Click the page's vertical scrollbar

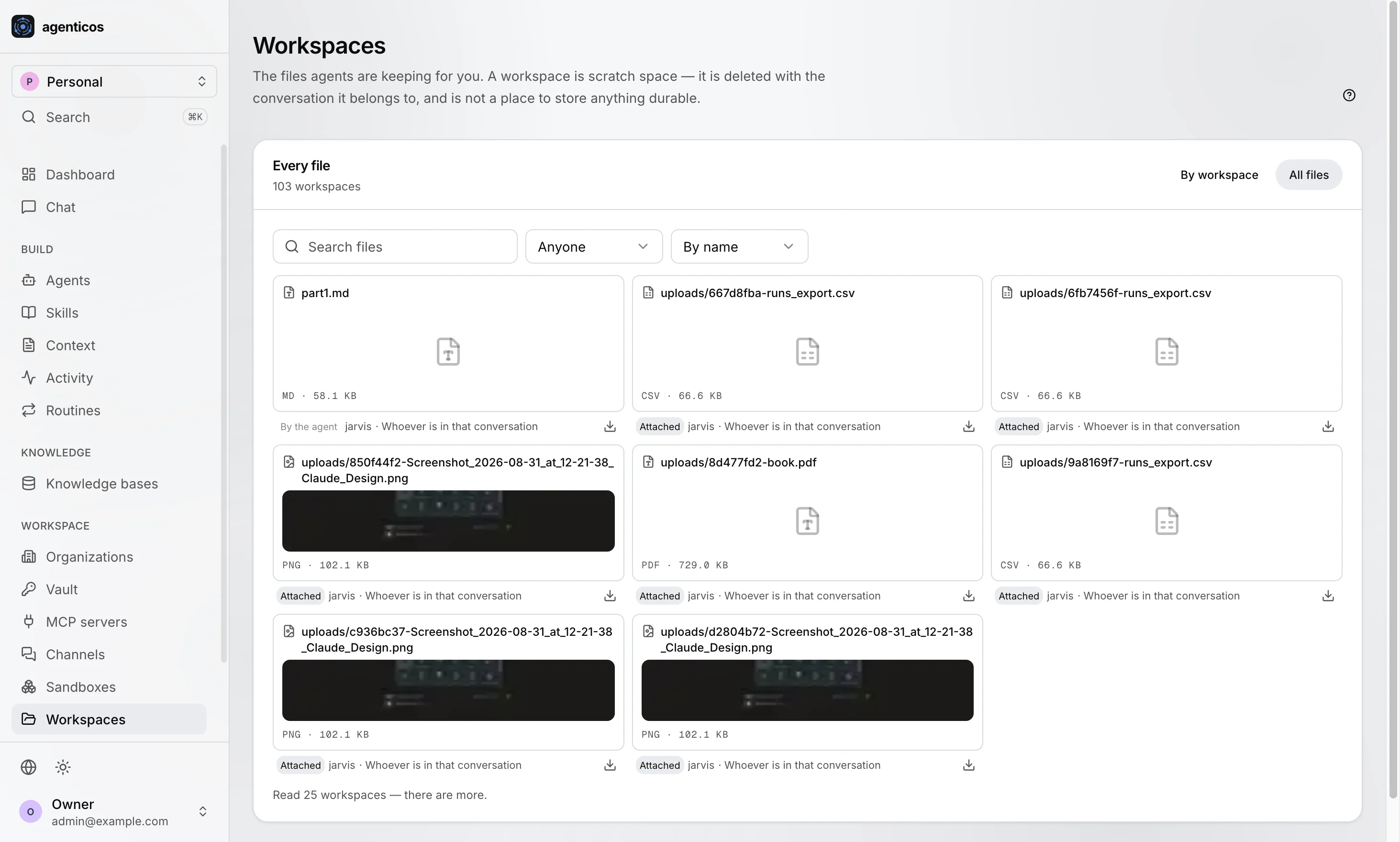(1393, 399)
